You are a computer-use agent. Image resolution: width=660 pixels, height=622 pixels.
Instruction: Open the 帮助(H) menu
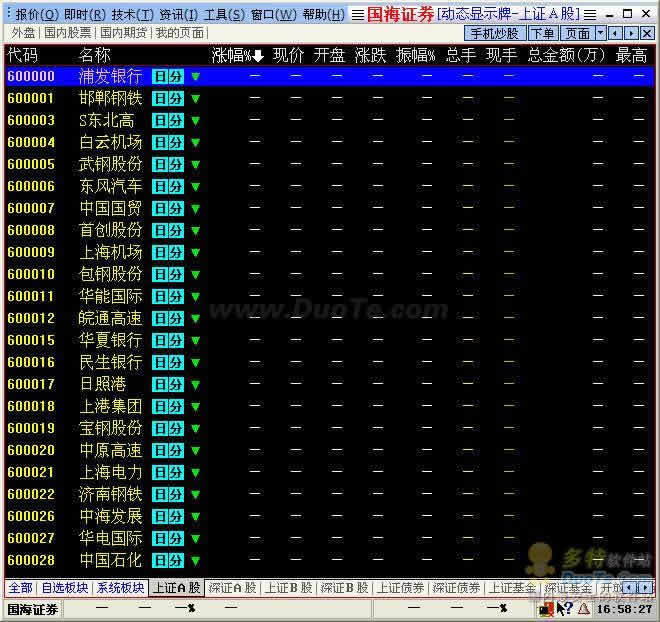tap(323, 15)
